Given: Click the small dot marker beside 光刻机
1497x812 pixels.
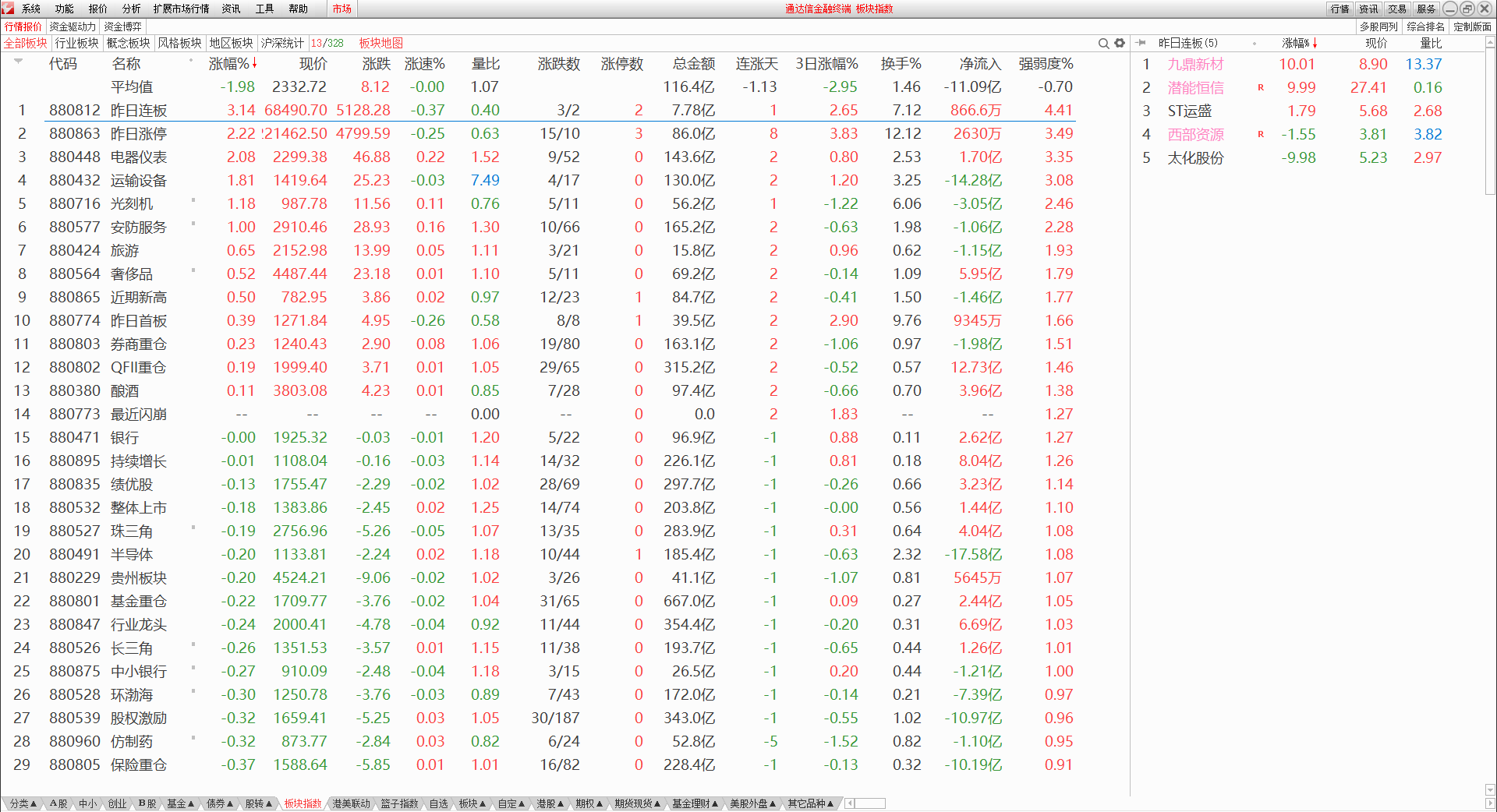Looking at the screenshot, I should click(x=193, y=200).
